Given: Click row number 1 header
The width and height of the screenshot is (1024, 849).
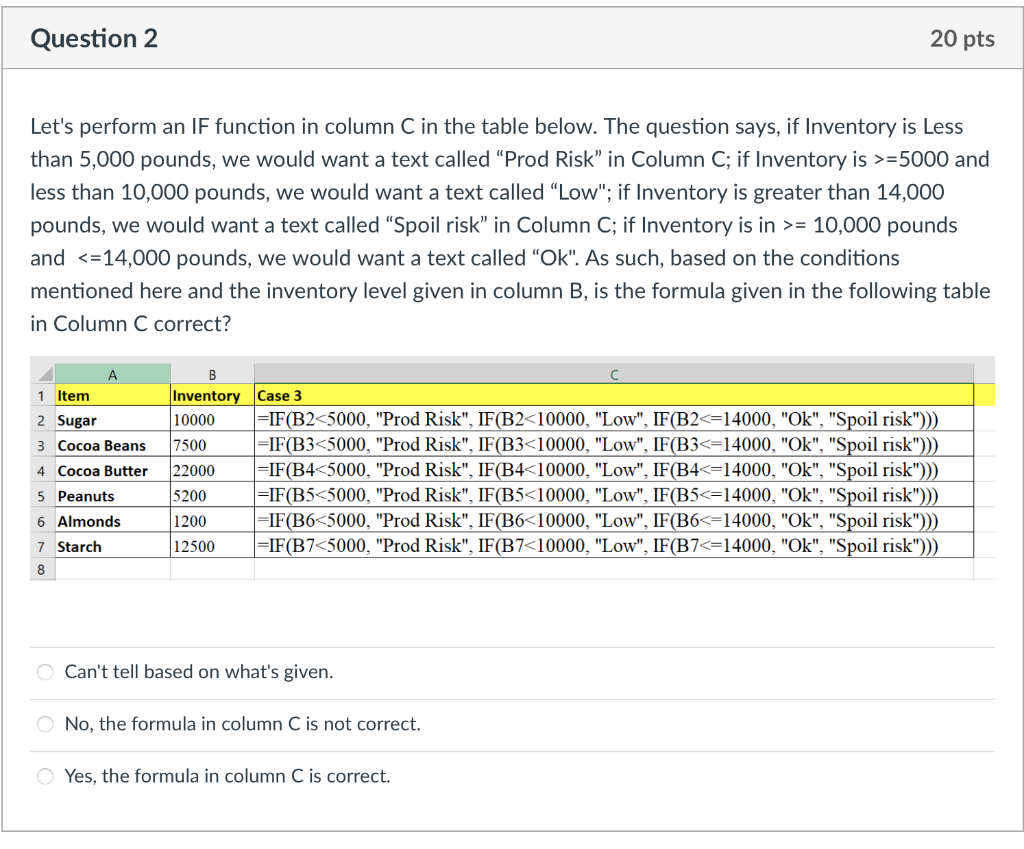Looking at the screenshot, I should (x=42, y=395).
